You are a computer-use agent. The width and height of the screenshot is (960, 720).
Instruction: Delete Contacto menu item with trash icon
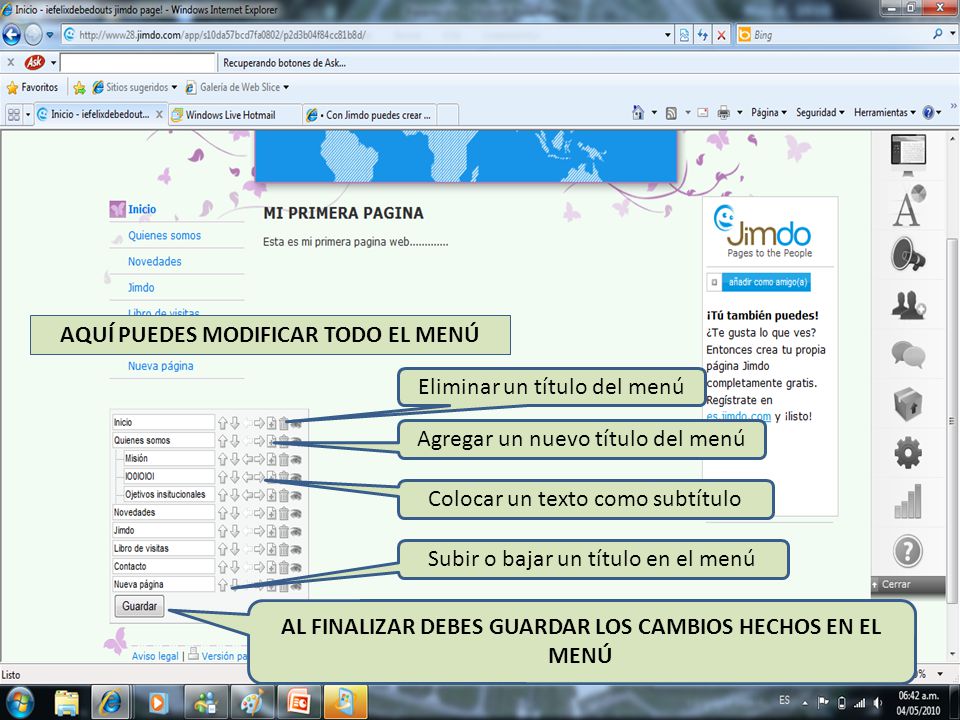click(283, 567)
